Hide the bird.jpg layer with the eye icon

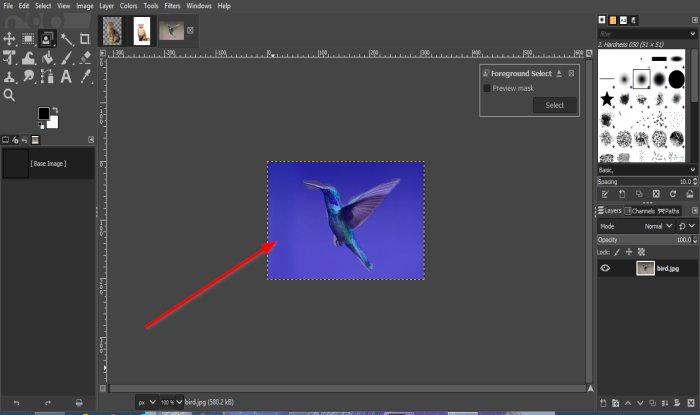(605, 268)
